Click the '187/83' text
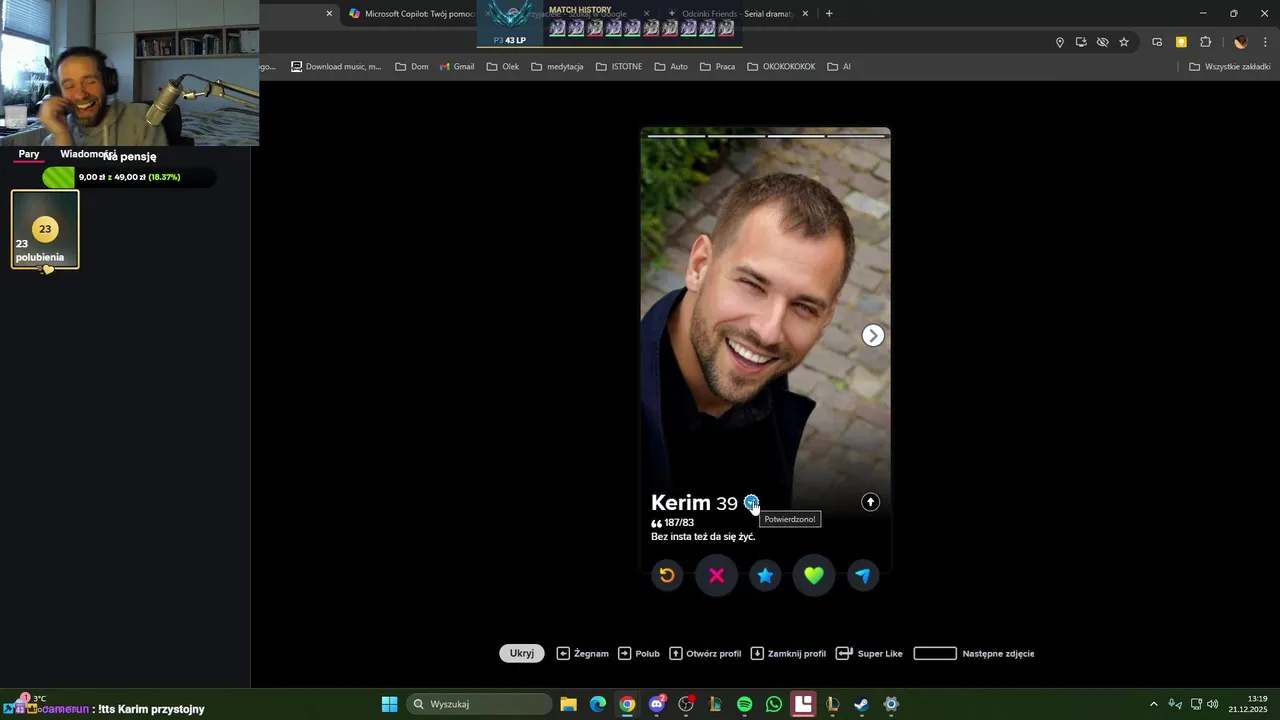The height and width of the screenshot is (720, 1280). pyautogui.click(x=679, y=523)
